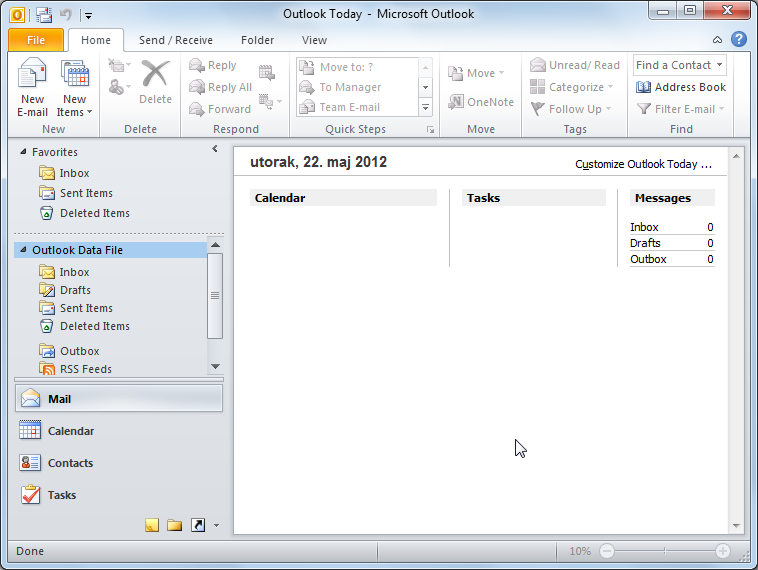This screenshot has height=570, width=758.
Task: Minimize the ribbon with the caret icon
Action: (x=717, y=40)
